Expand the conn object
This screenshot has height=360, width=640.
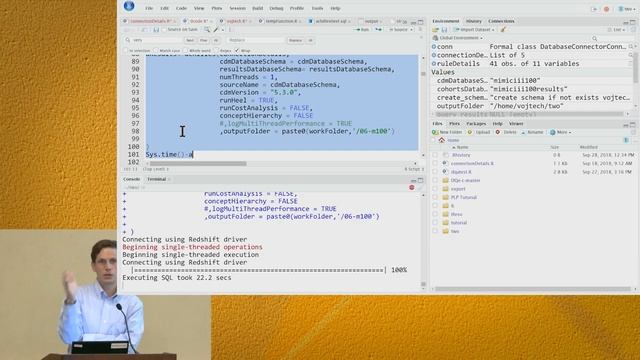(x=434, y=47)
